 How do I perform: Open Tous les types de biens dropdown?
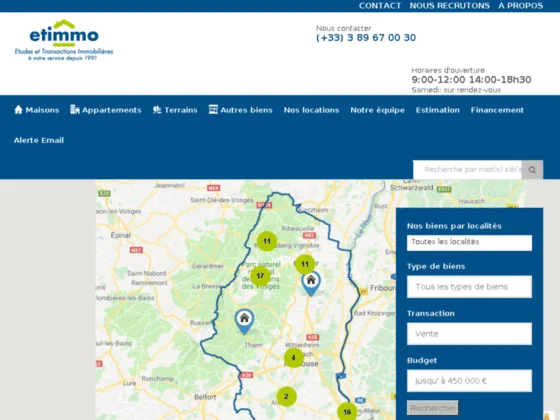[469, 287]
